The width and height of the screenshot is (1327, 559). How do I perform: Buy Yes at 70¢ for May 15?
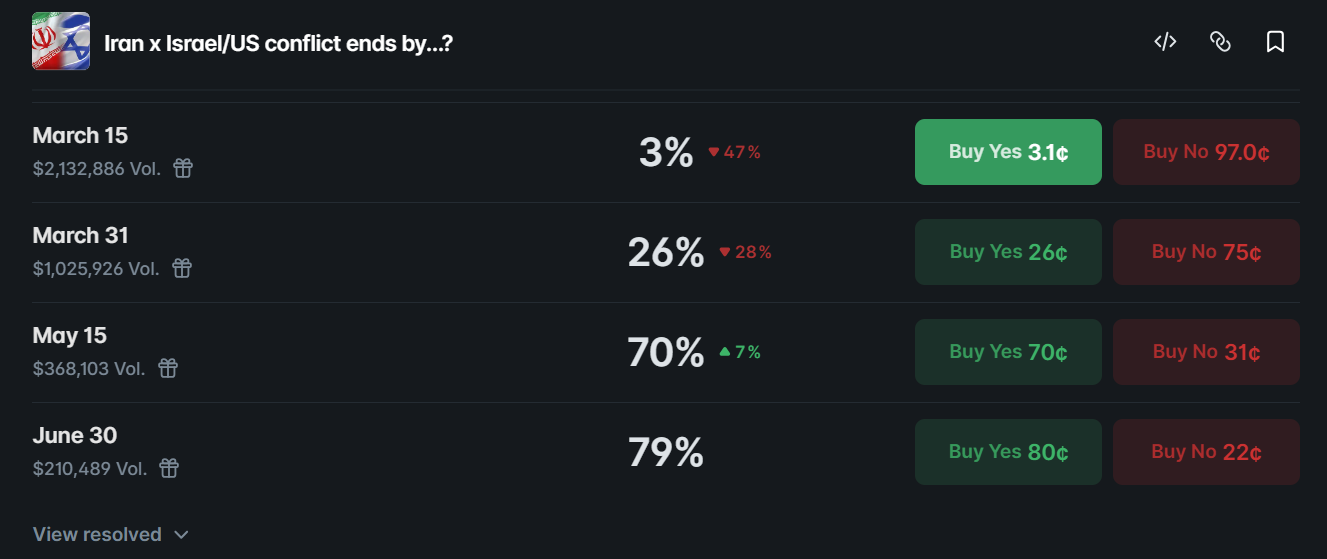1008,352
